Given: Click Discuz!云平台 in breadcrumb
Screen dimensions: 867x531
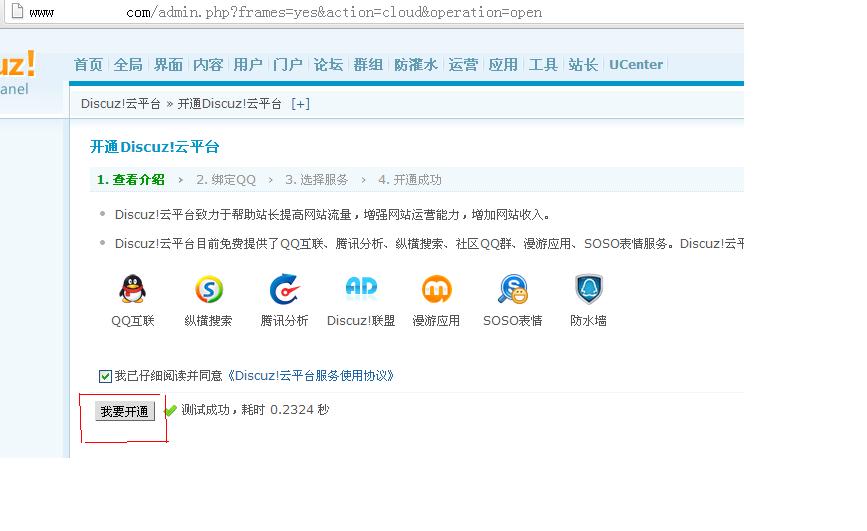Looking at the screenshot, I should point(121,104).
